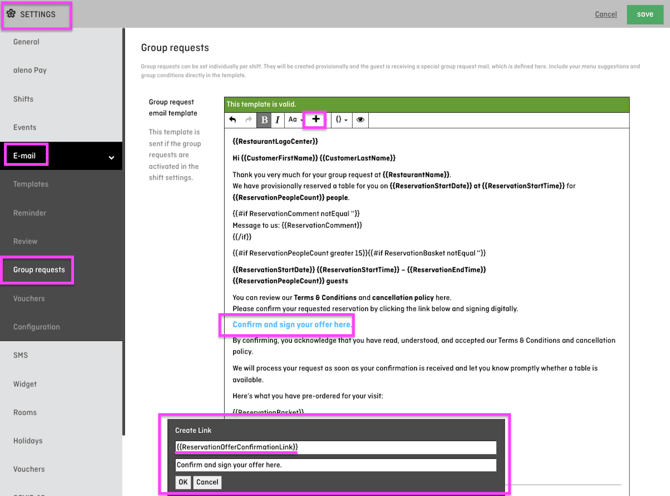Viewport: 670px width, 496px height.
Task: Open the Aa font size dropdown
Action: tap(295, 120)
